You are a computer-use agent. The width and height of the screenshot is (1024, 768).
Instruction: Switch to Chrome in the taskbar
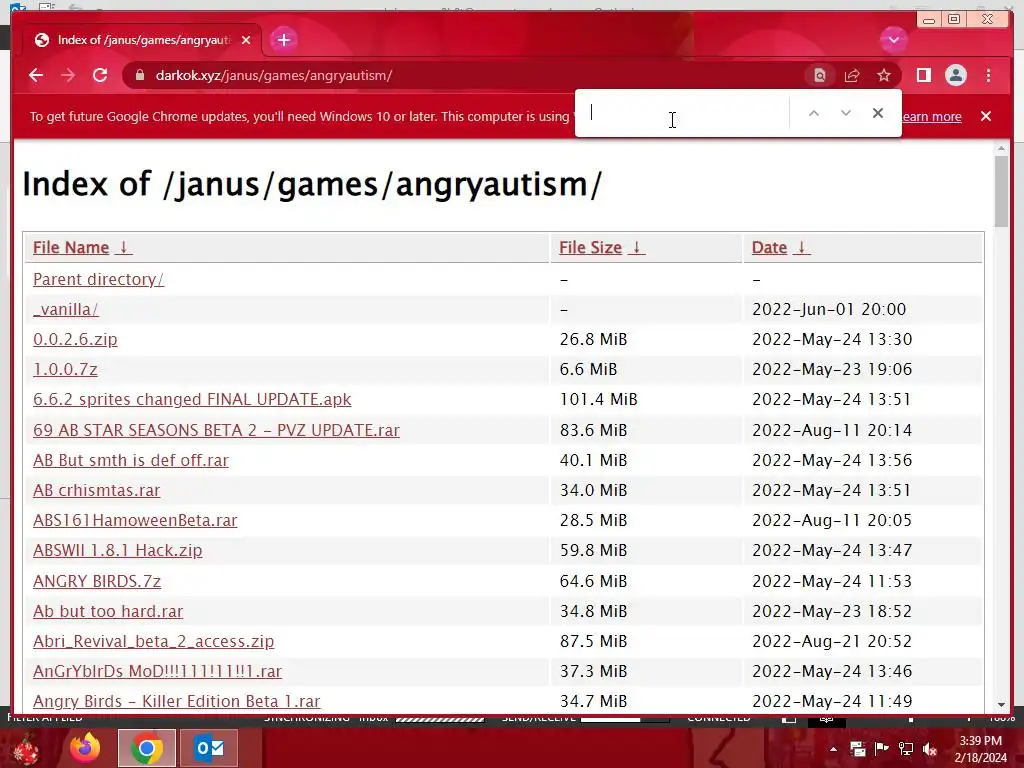[147, 748]
